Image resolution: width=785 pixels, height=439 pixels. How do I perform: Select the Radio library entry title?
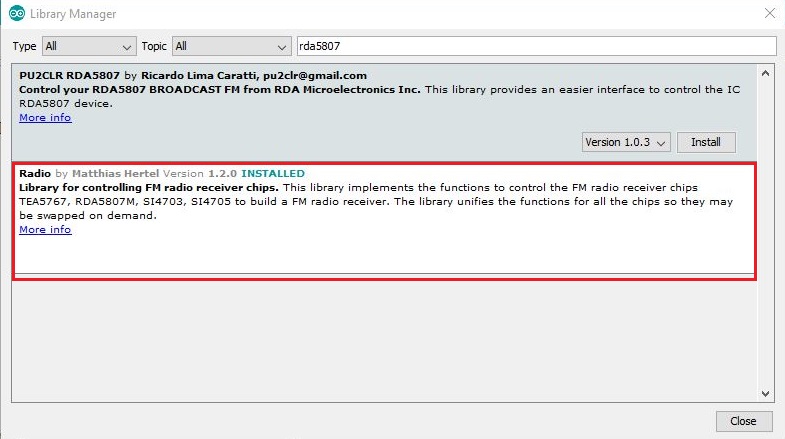(x=35, y=174)
